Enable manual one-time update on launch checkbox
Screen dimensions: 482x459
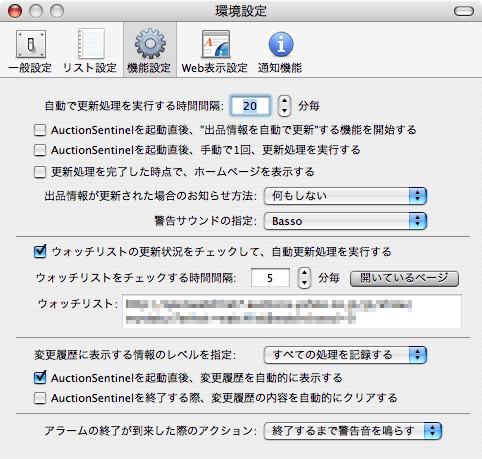coord(40,150)
